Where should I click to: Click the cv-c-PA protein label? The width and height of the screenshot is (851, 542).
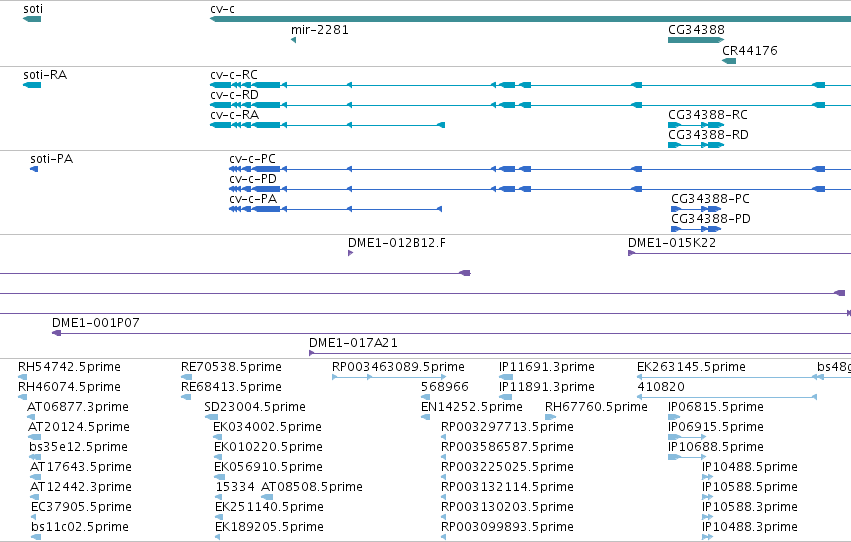coord(253,199)
